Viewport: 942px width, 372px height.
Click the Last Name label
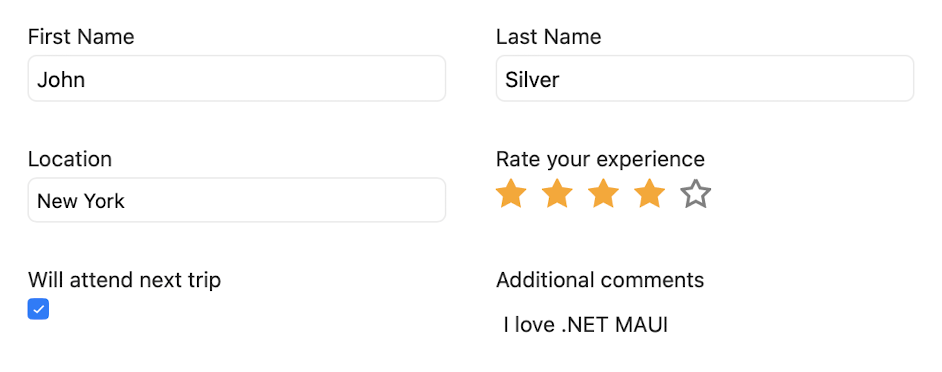pyautogui.click(x=548, y=37)
